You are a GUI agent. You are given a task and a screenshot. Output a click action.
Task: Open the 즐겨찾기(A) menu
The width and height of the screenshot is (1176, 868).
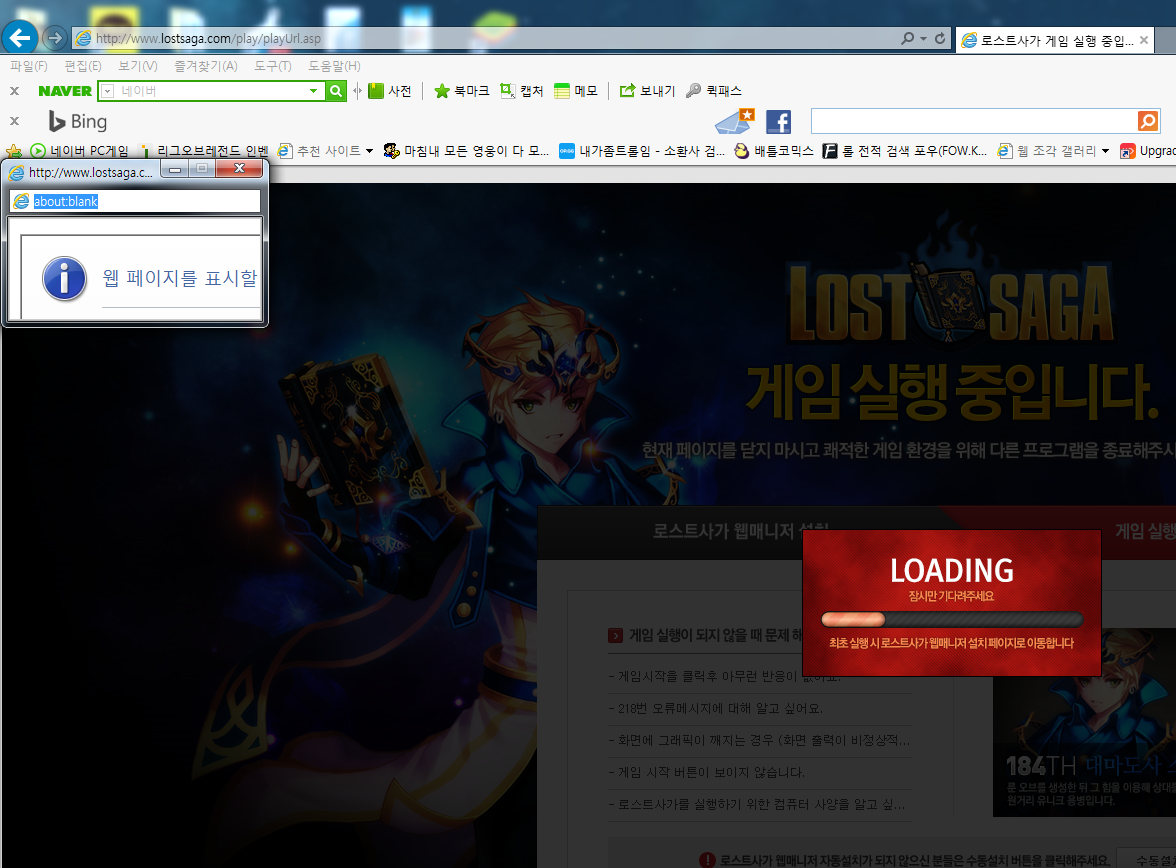[206, 66]
